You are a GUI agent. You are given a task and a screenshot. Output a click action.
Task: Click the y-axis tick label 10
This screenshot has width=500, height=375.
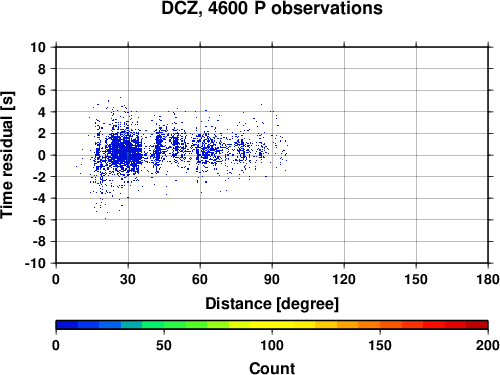[x=38, y=47]
